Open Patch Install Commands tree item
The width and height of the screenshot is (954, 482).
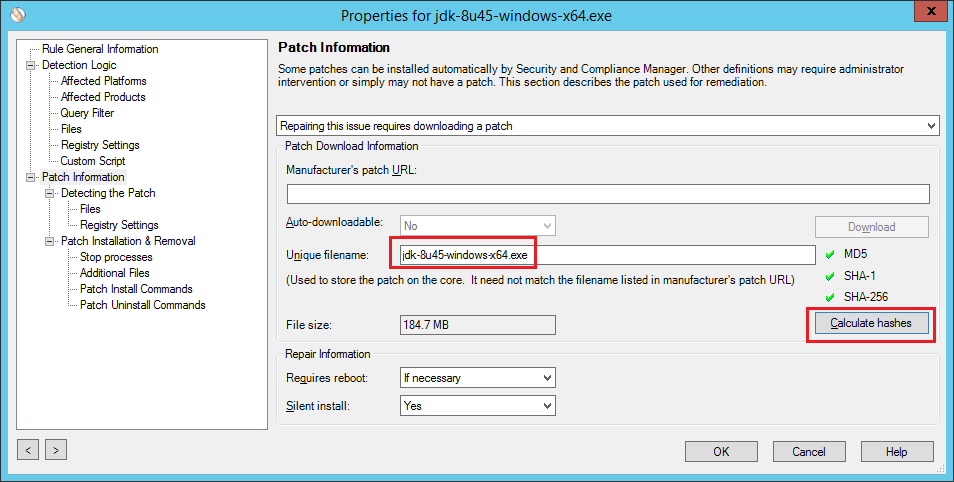coord(136,289)
